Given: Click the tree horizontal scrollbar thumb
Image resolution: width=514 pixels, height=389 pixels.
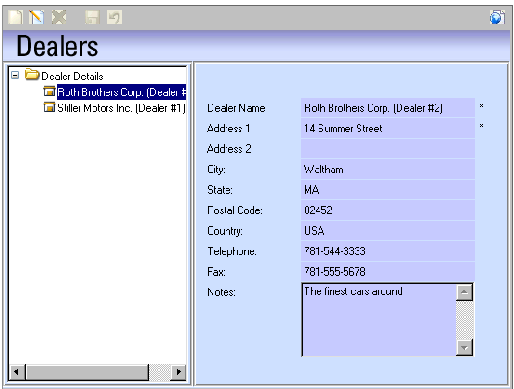Looking at the screenshot, I should [x=87, y=372].
